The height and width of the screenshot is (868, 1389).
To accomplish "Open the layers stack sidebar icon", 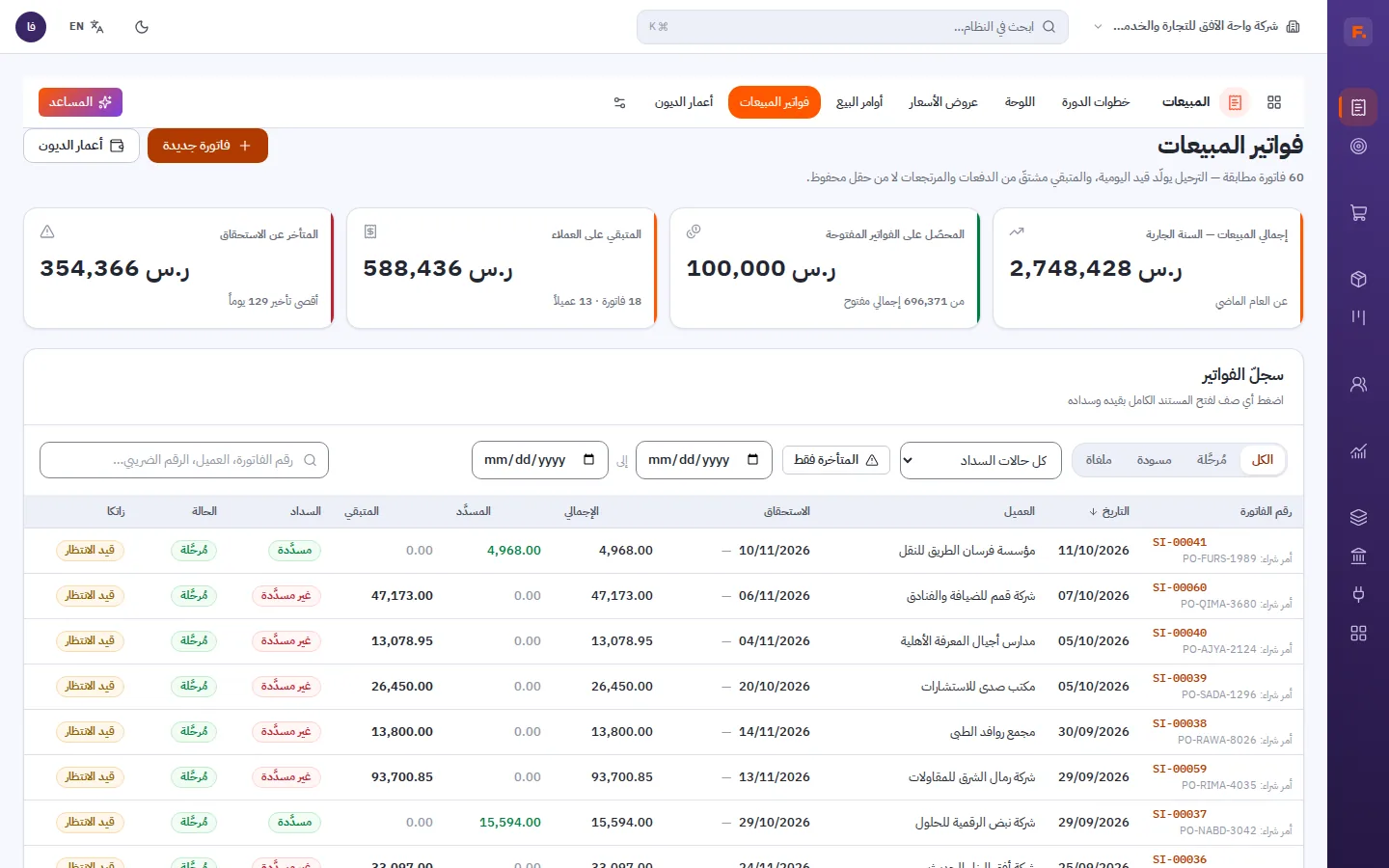I will (x=1358, y=518).
